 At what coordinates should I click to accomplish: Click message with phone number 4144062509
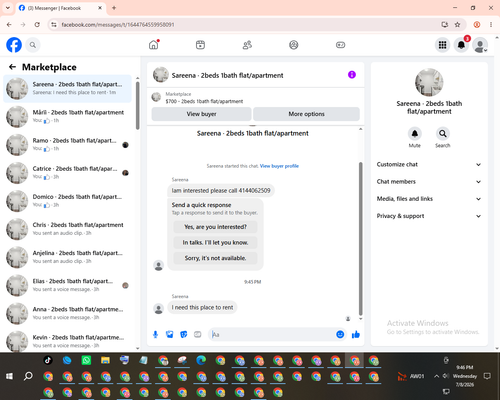pyautogui.click(x=221, y=191)
